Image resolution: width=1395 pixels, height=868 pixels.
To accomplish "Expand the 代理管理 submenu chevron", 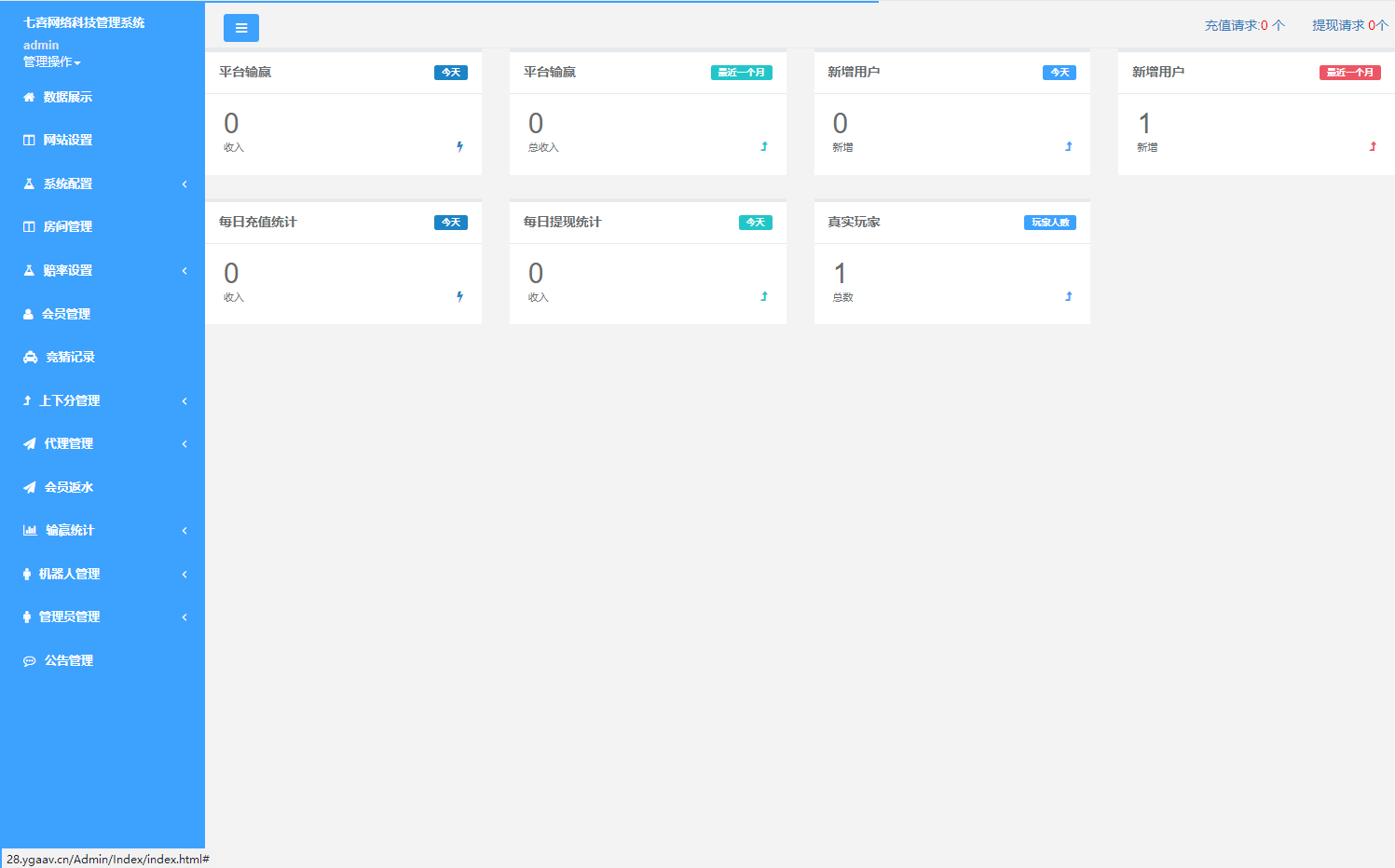I will click(185, 444).
